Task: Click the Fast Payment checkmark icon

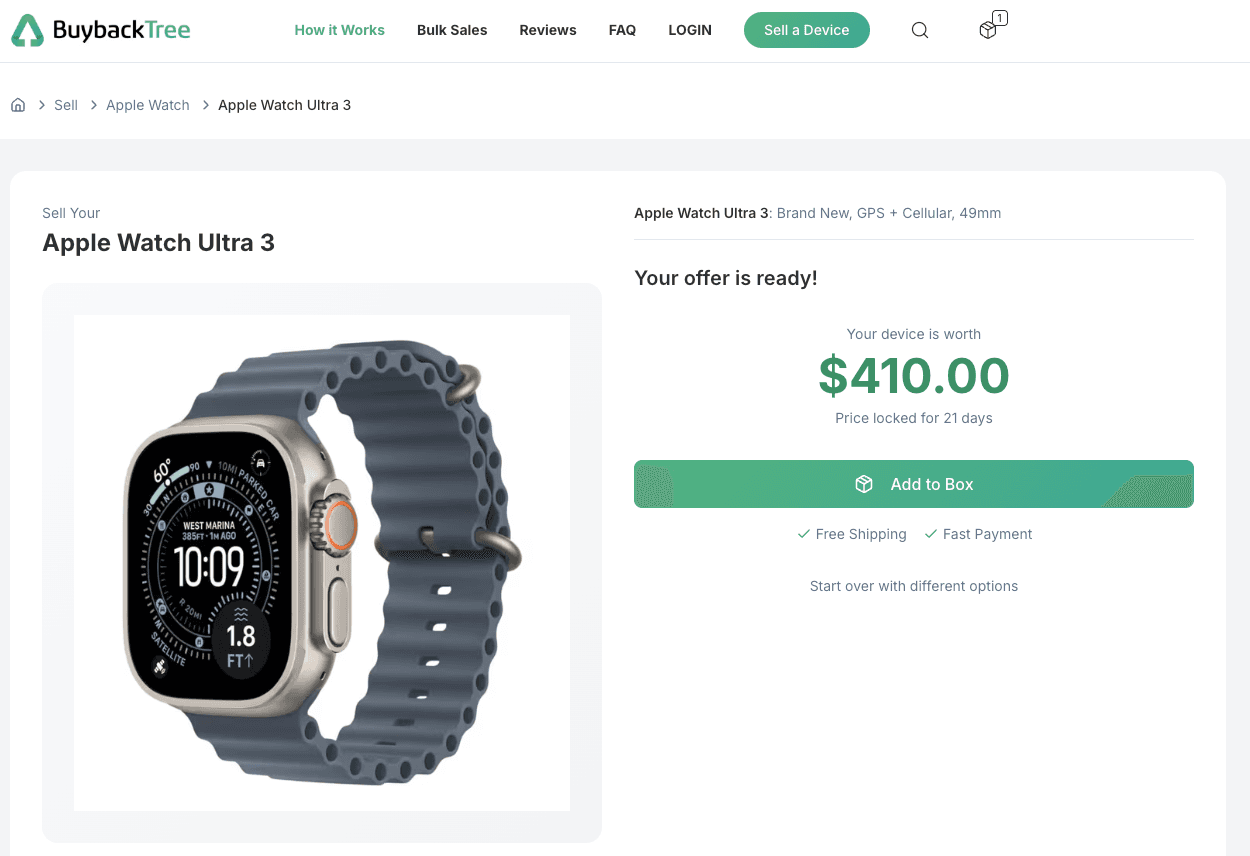Action: coord(931,534)
